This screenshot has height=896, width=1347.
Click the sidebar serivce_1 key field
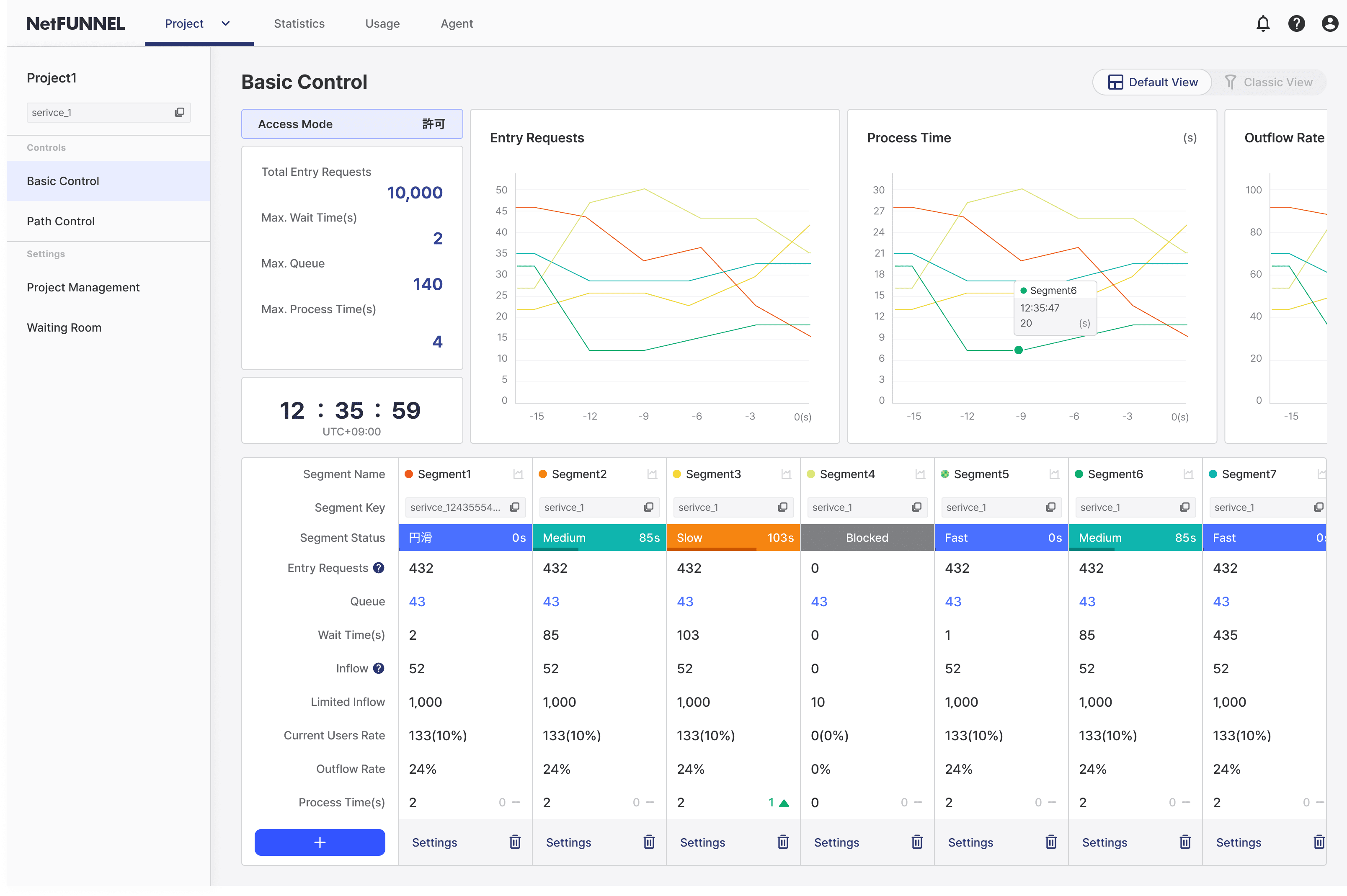coord(108,113)
